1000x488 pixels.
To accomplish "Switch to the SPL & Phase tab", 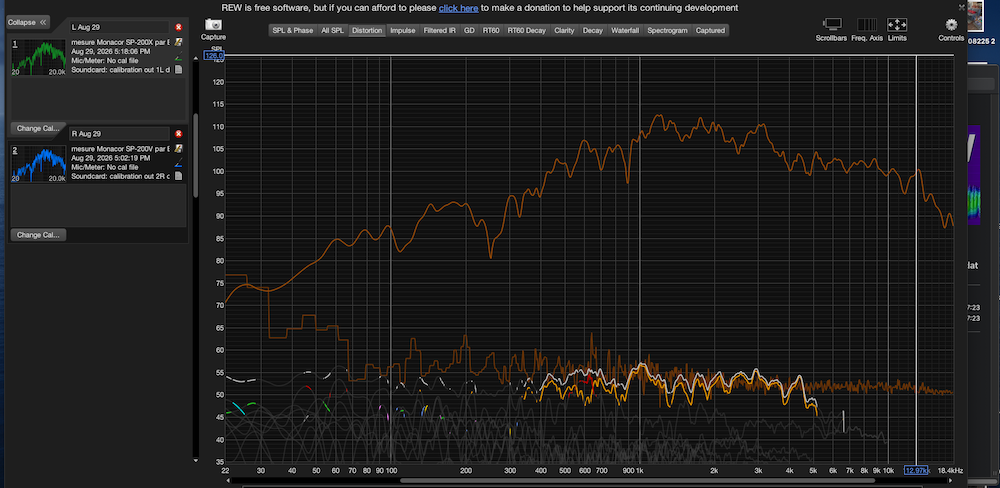I will coord(293,30).
